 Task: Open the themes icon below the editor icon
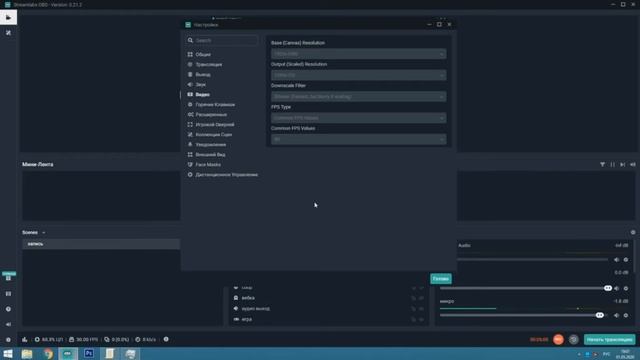[x=8, y=33]
